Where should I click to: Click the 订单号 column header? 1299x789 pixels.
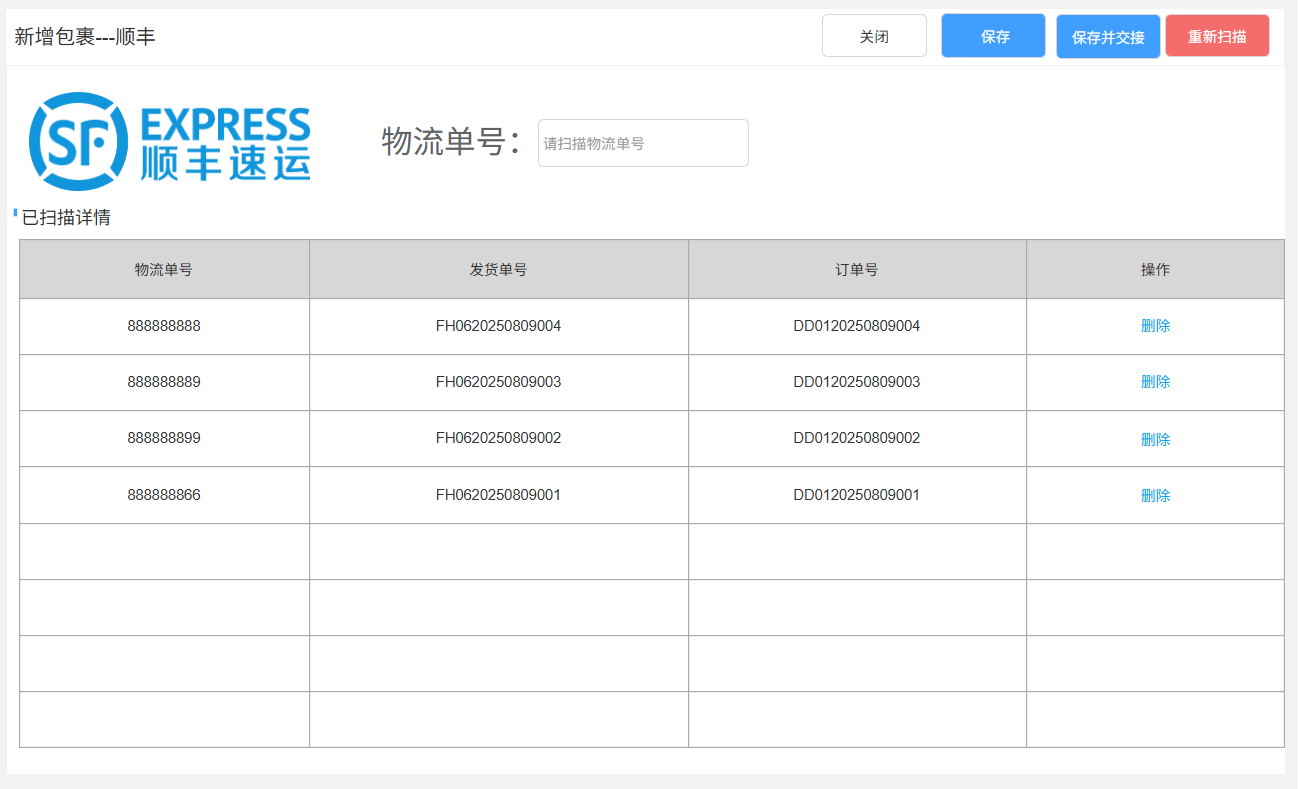pos(857,270)
